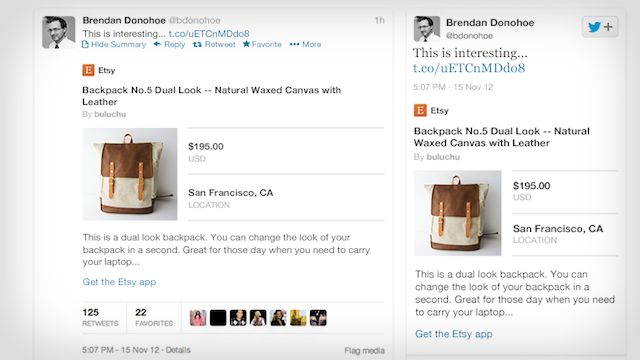Open the More options menu

(x=305, y=44)
